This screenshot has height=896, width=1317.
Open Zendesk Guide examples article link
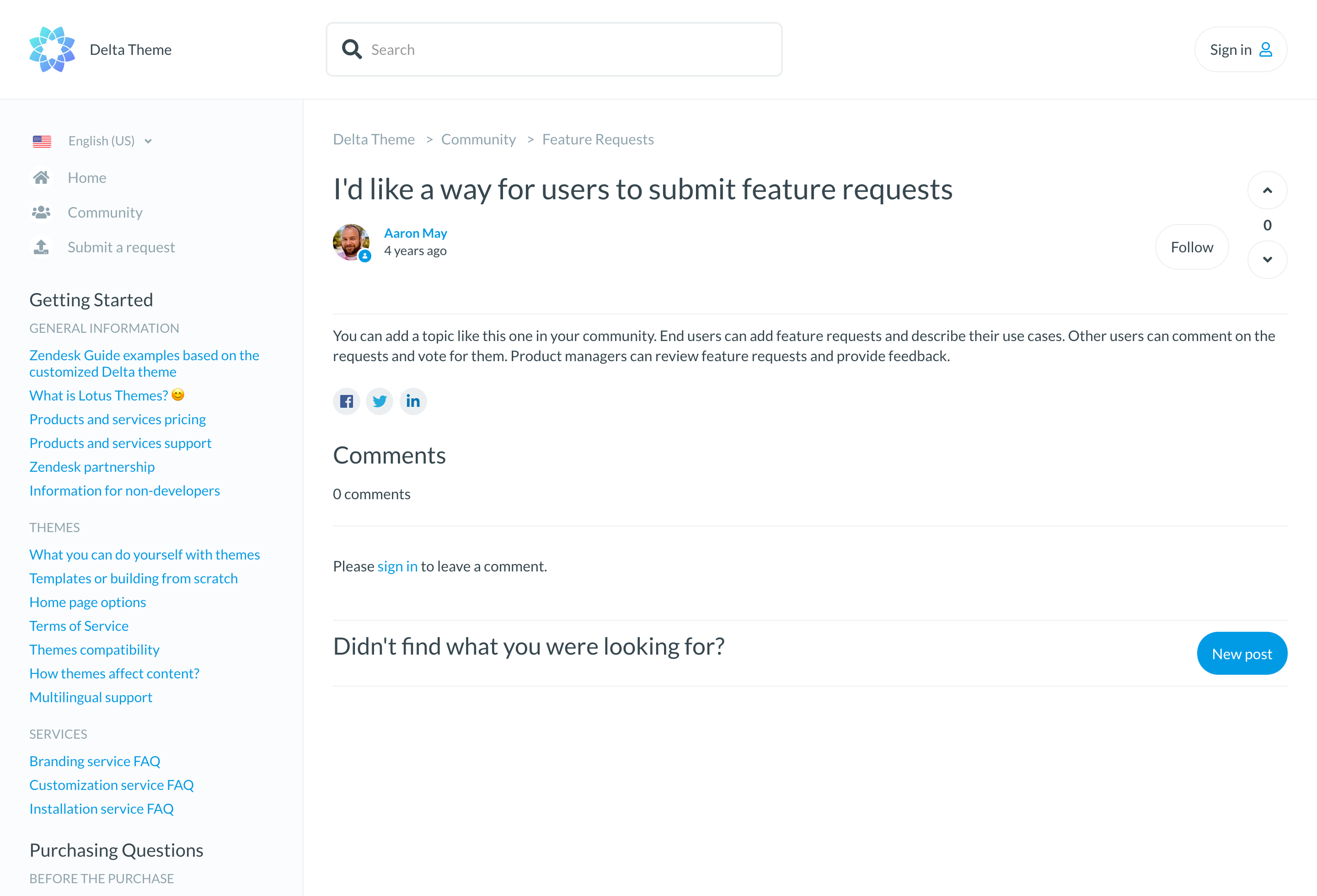(144, 363)
